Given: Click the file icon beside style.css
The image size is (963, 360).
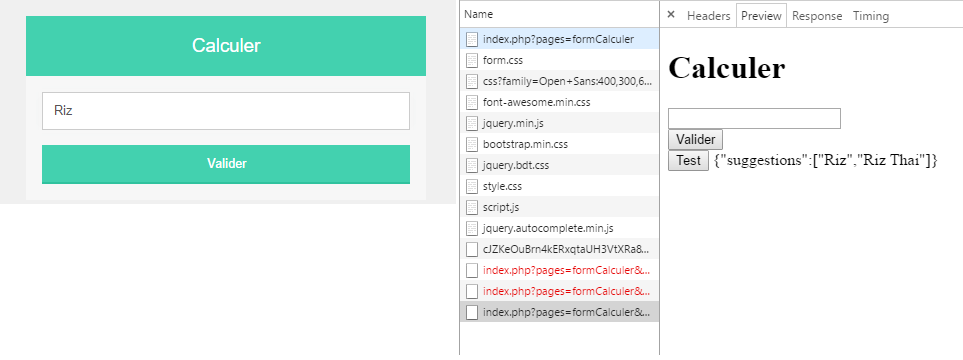Looking at the screenshot, I should pos(472,186).
